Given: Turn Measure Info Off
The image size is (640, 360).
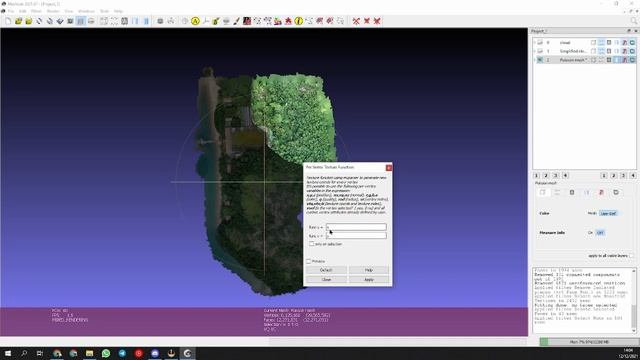Looking at the screenshot, I should [600, 233].
